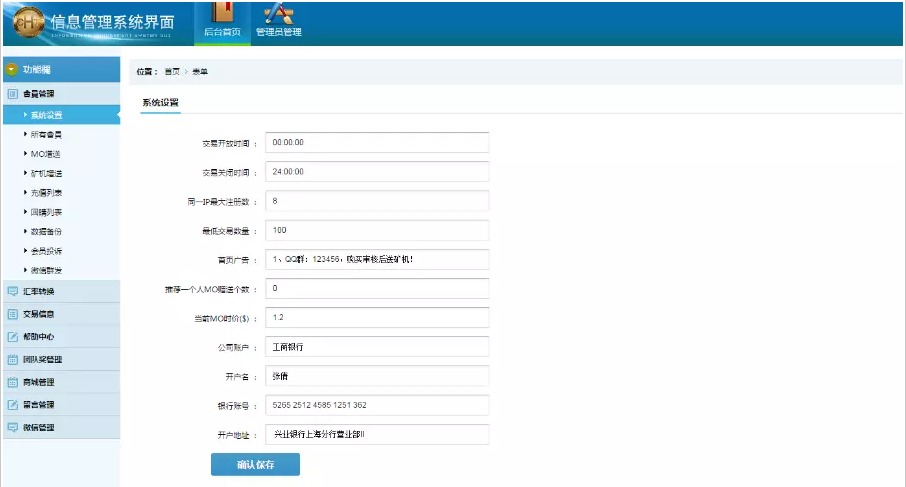Select 所有会员 in the sidebar submenu

46,134
